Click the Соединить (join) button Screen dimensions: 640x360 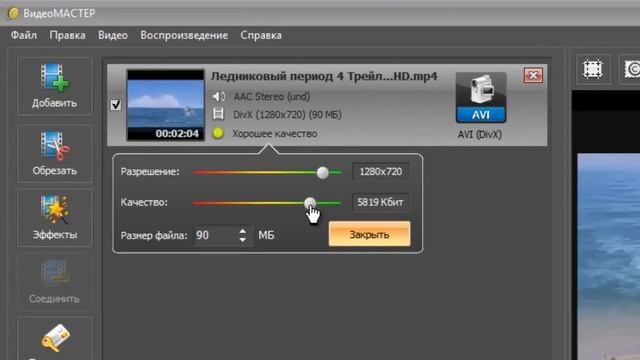55,282
